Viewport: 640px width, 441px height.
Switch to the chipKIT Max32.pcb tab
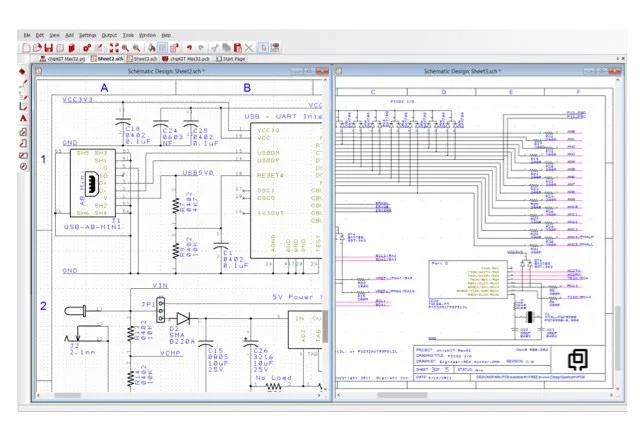coord(186,59)
